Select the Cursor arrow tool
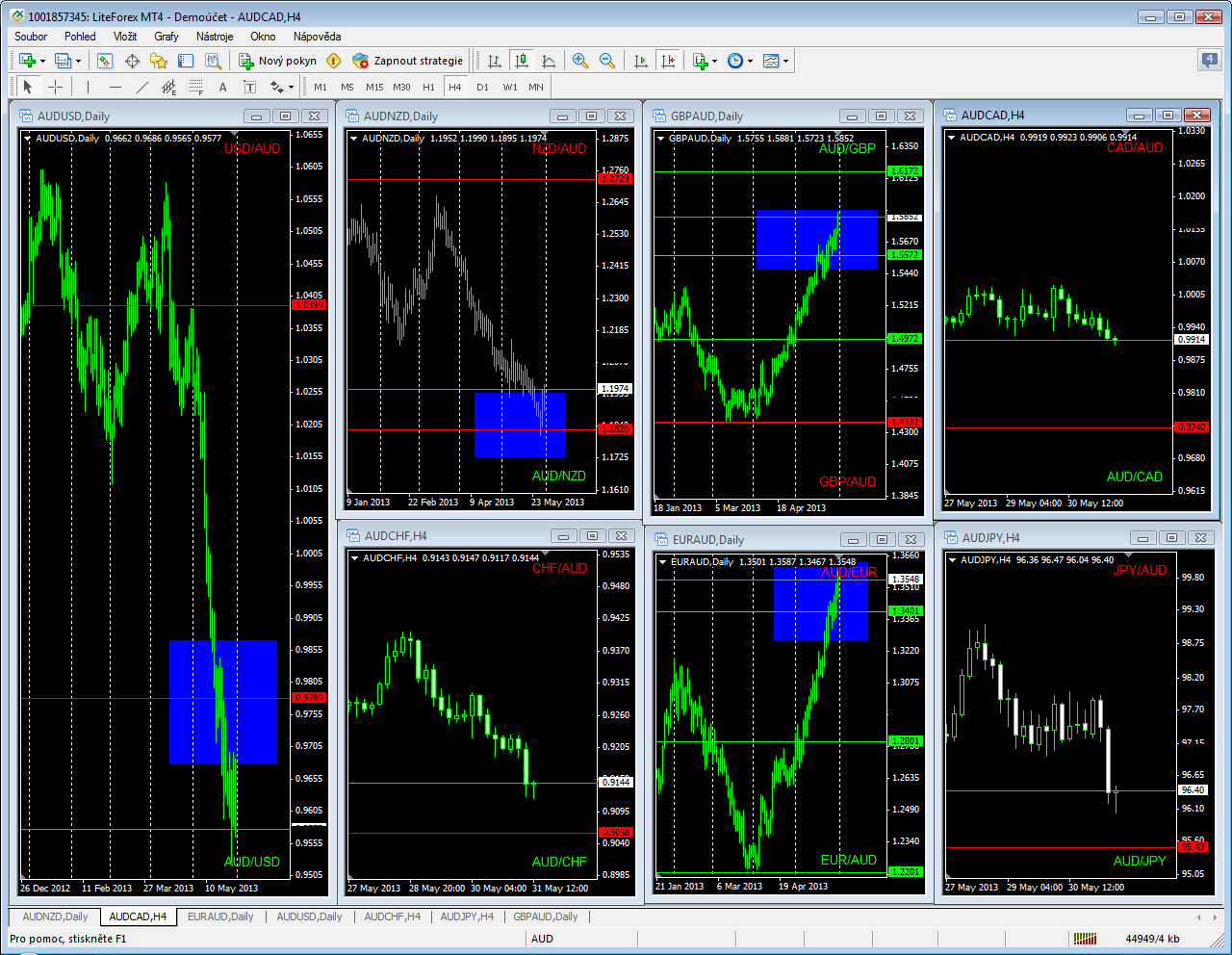This screenshot has height=955, width=1232. coord(28,87)
